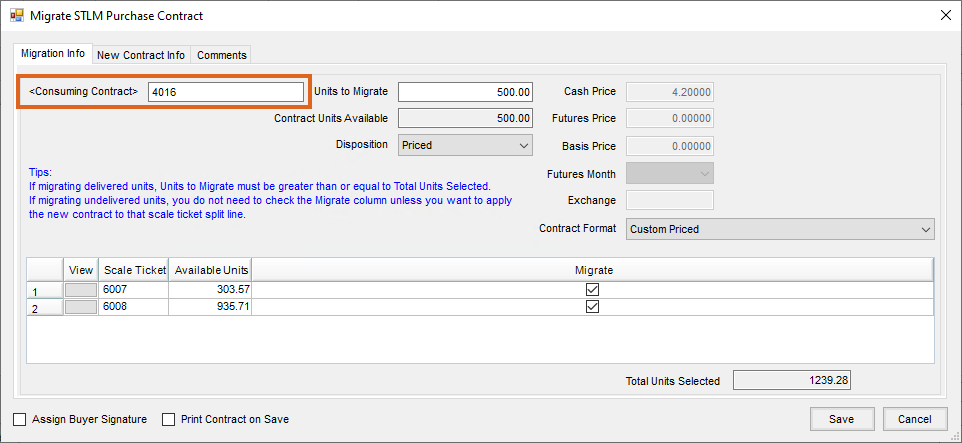Open the Futures Month dropdown

click(670, 174)
